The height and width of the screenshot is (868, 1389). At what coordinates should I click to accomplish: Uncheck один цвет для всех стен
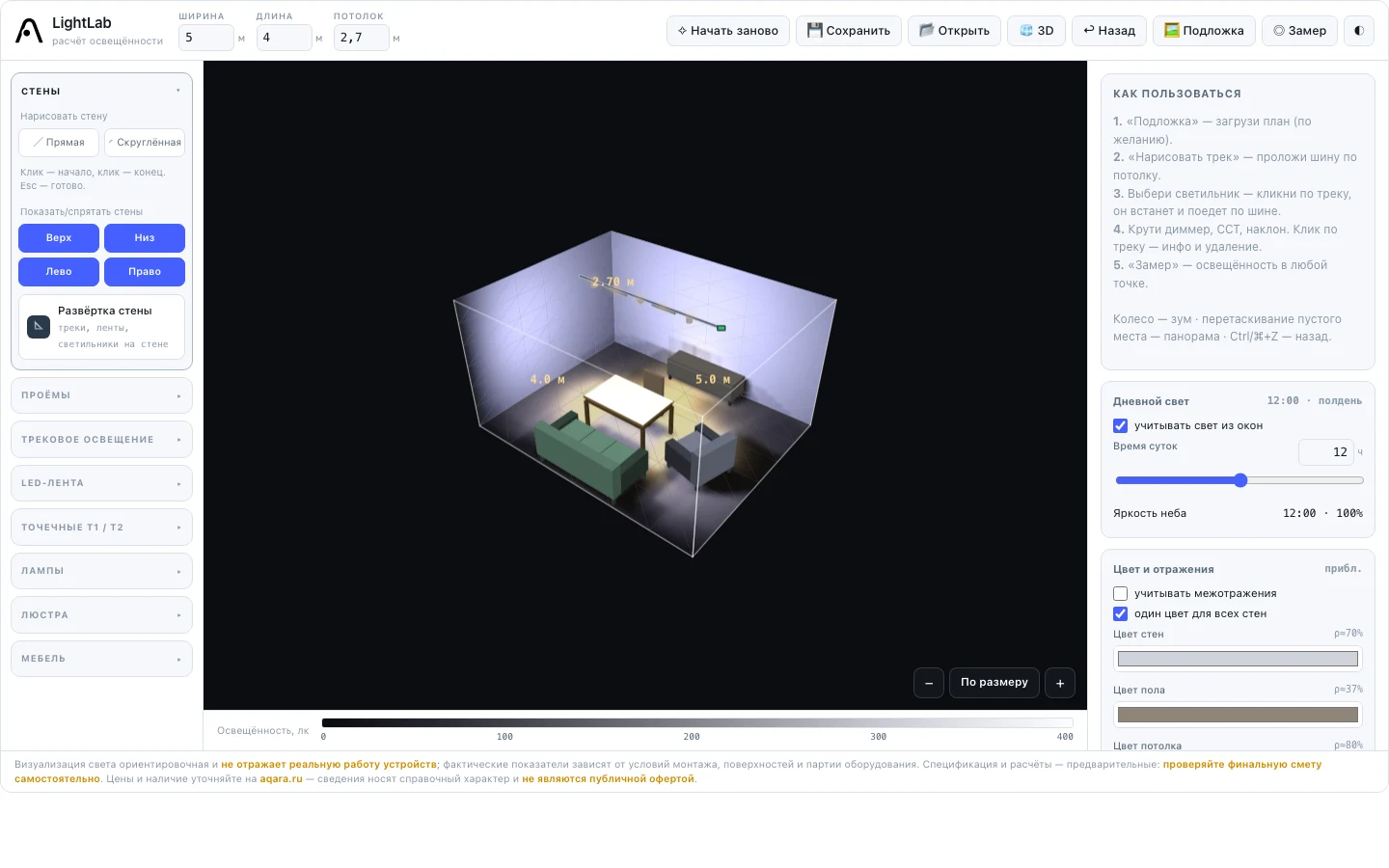coord(1120,613)
